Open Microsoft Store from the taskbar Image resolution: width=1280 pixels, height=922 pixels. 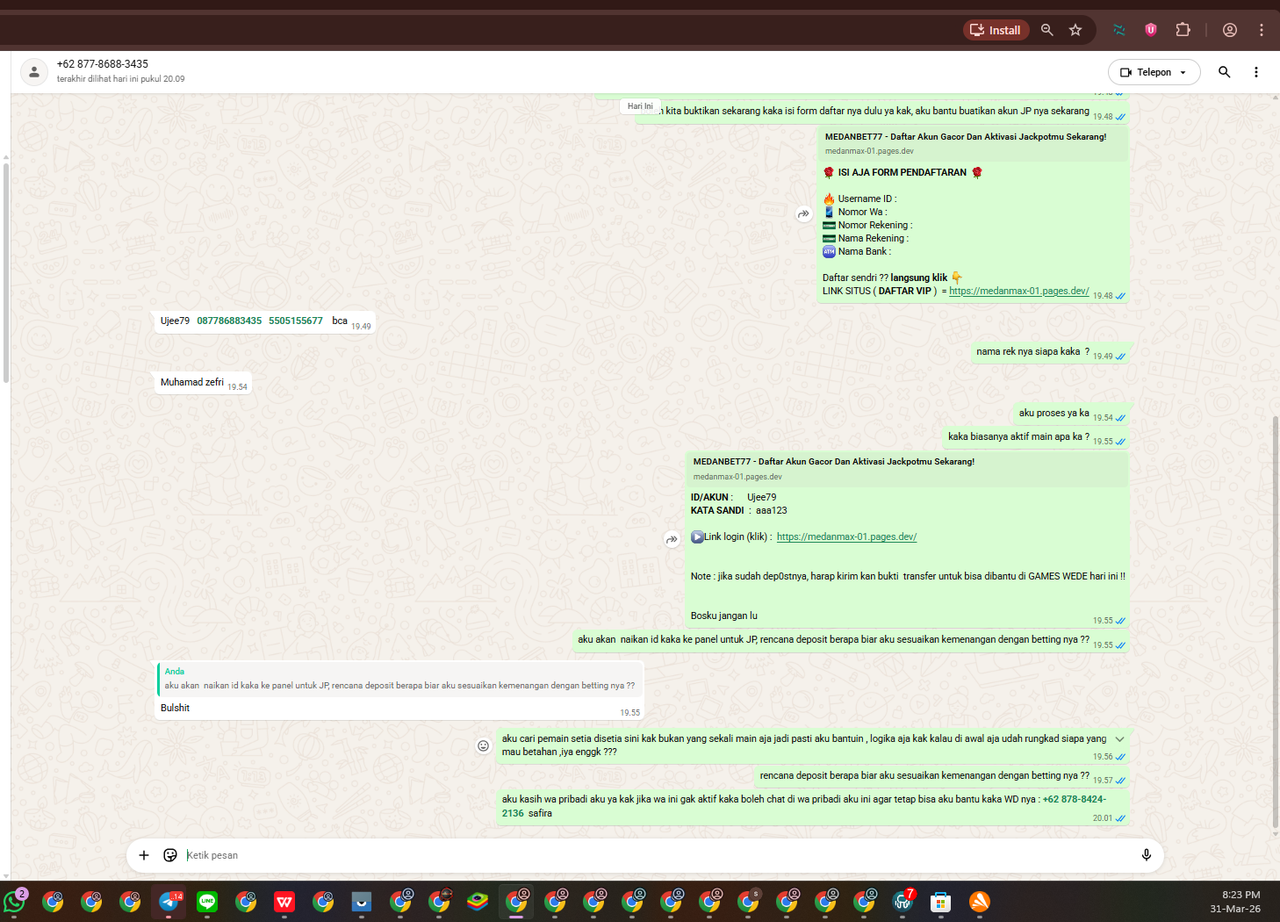(x=940, y=902)
